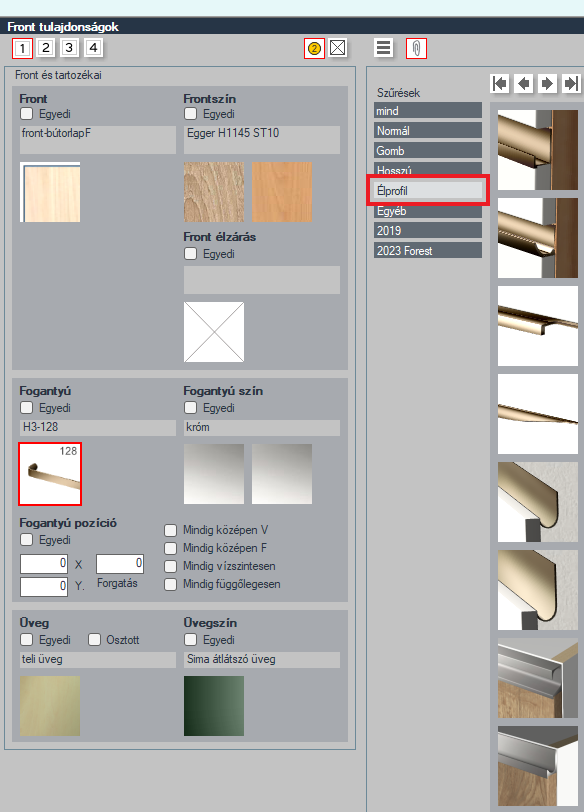Open the list view hamburger icon
584x812 pixels.
(x=383, y=48)
